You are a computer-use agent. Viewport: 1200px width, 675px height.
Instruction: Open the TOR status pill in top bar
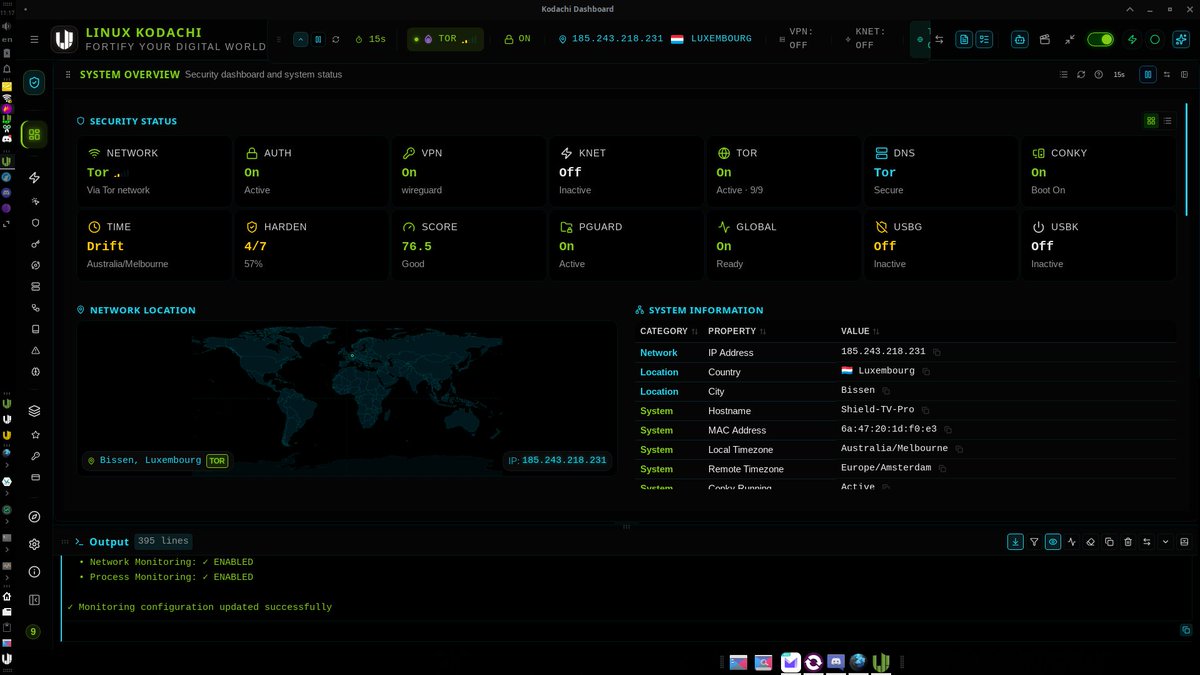(x=445, y=39)
